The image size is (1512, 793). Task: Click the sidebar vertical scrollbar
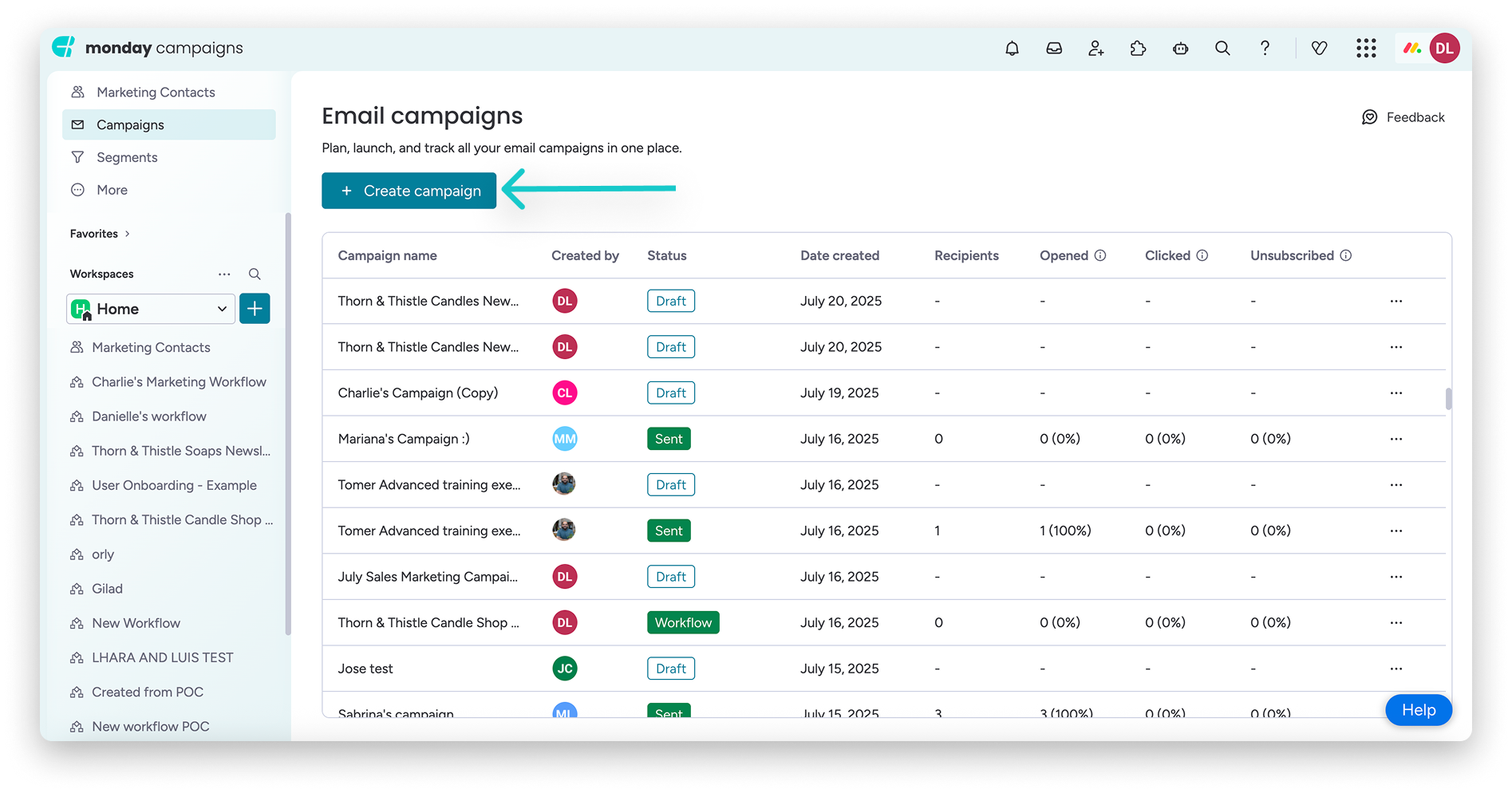click(287, 424)
